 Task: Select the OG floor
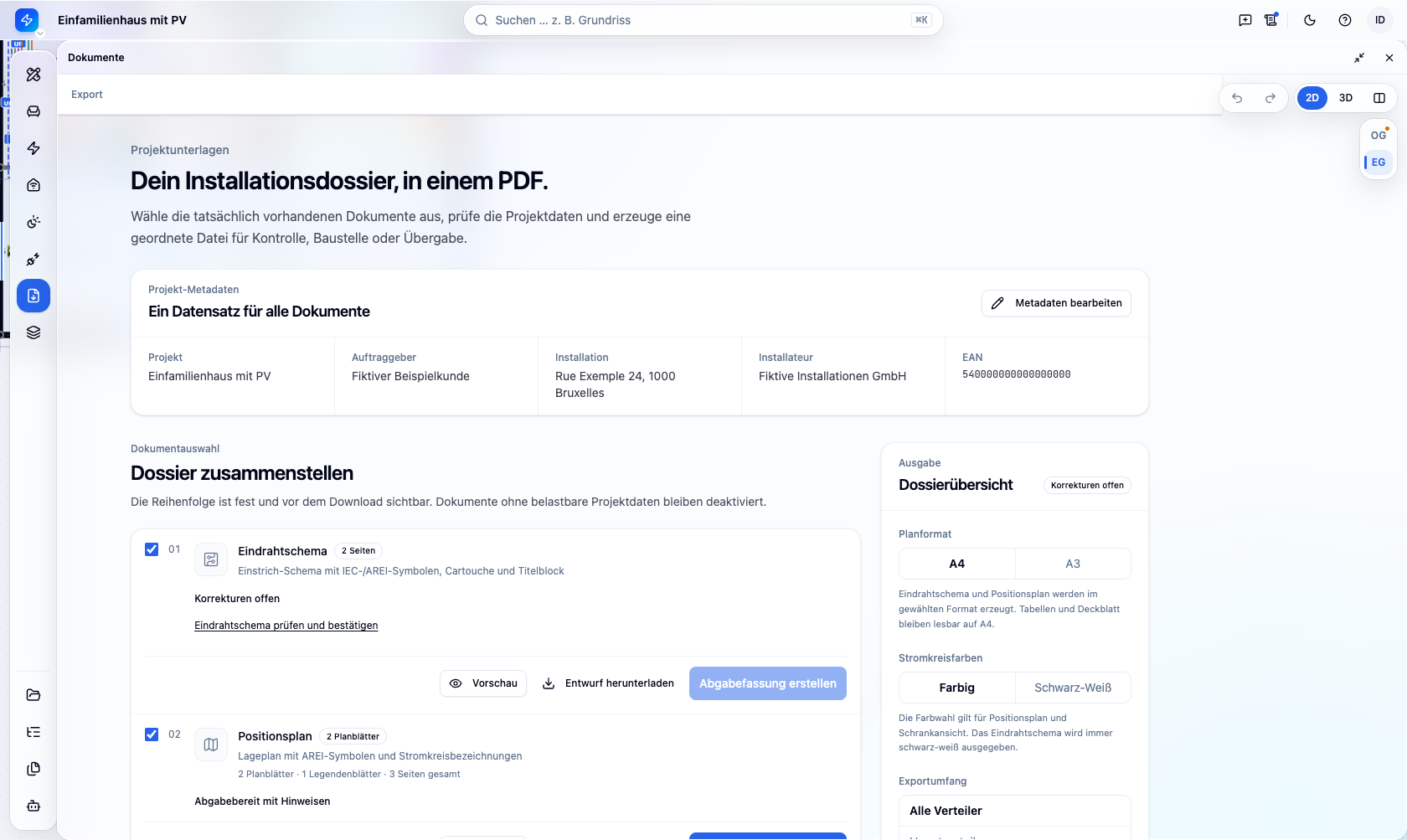tap(1379, 135)
